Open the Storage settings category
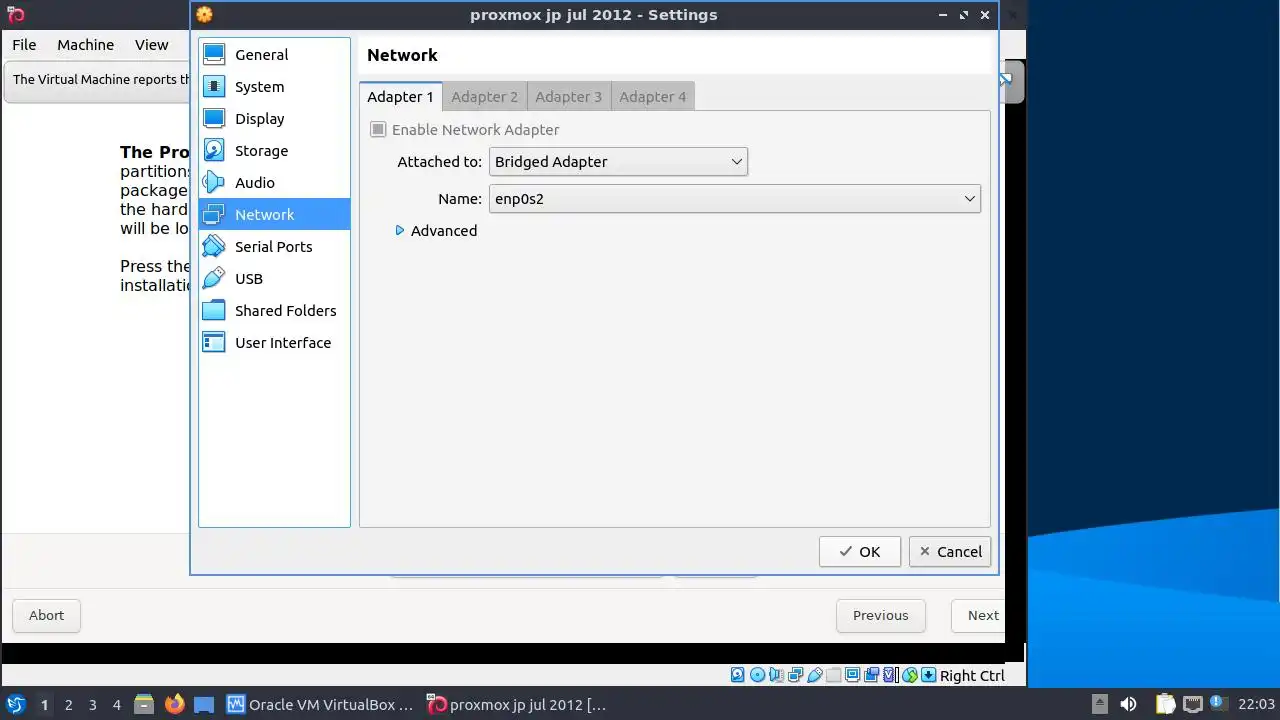This screenshot has width=1280, height=720. pos(274,151)
